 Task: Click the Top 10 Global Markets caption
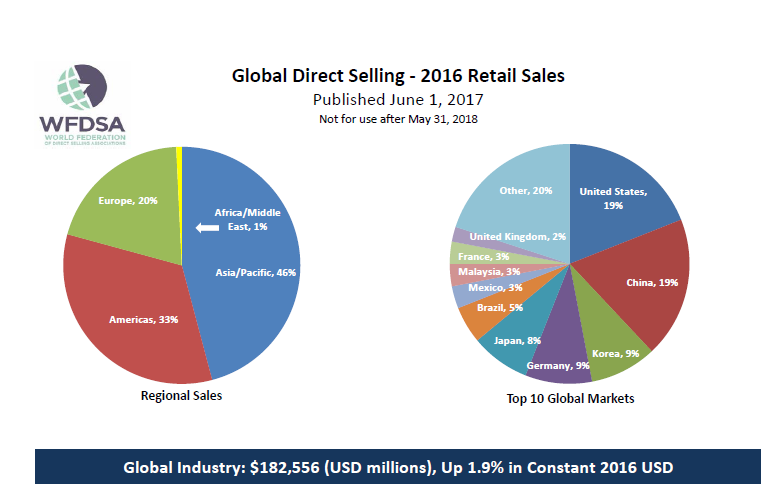tap(569, 399)
